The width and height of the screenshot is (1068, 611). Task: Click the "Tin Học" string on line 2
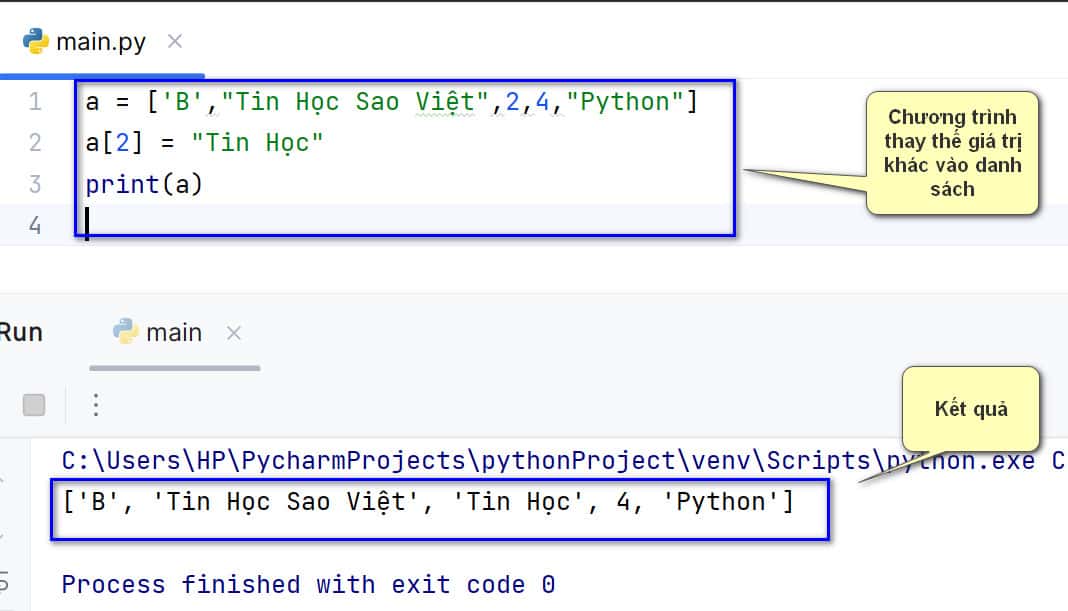257,143
